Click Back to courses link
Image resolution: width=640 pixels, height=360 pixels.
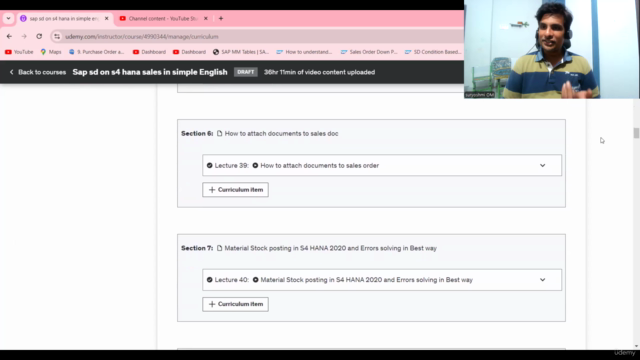pos(38,72)
